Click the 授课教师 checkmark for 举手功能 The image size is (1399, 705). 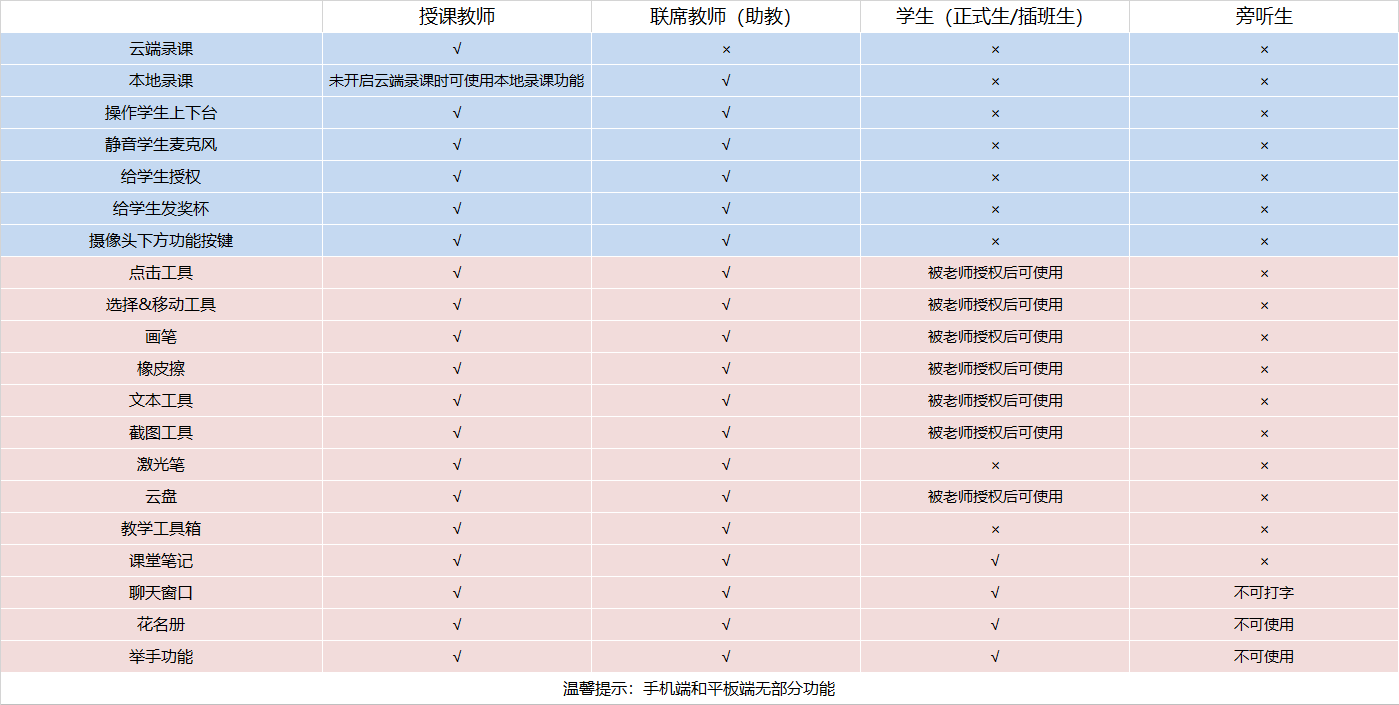tap(457, 657)
